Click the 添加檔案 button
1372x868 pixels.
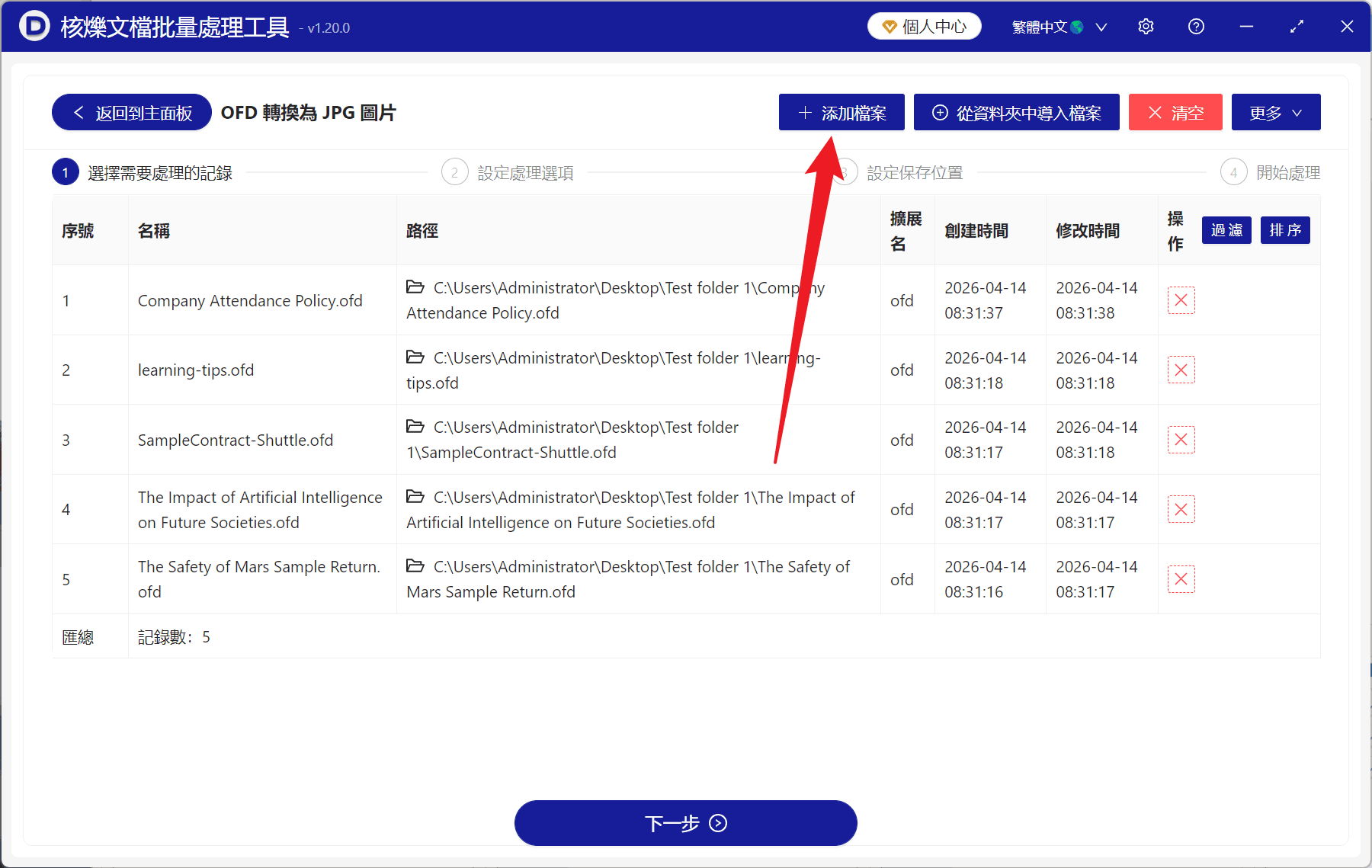[841, 112]
